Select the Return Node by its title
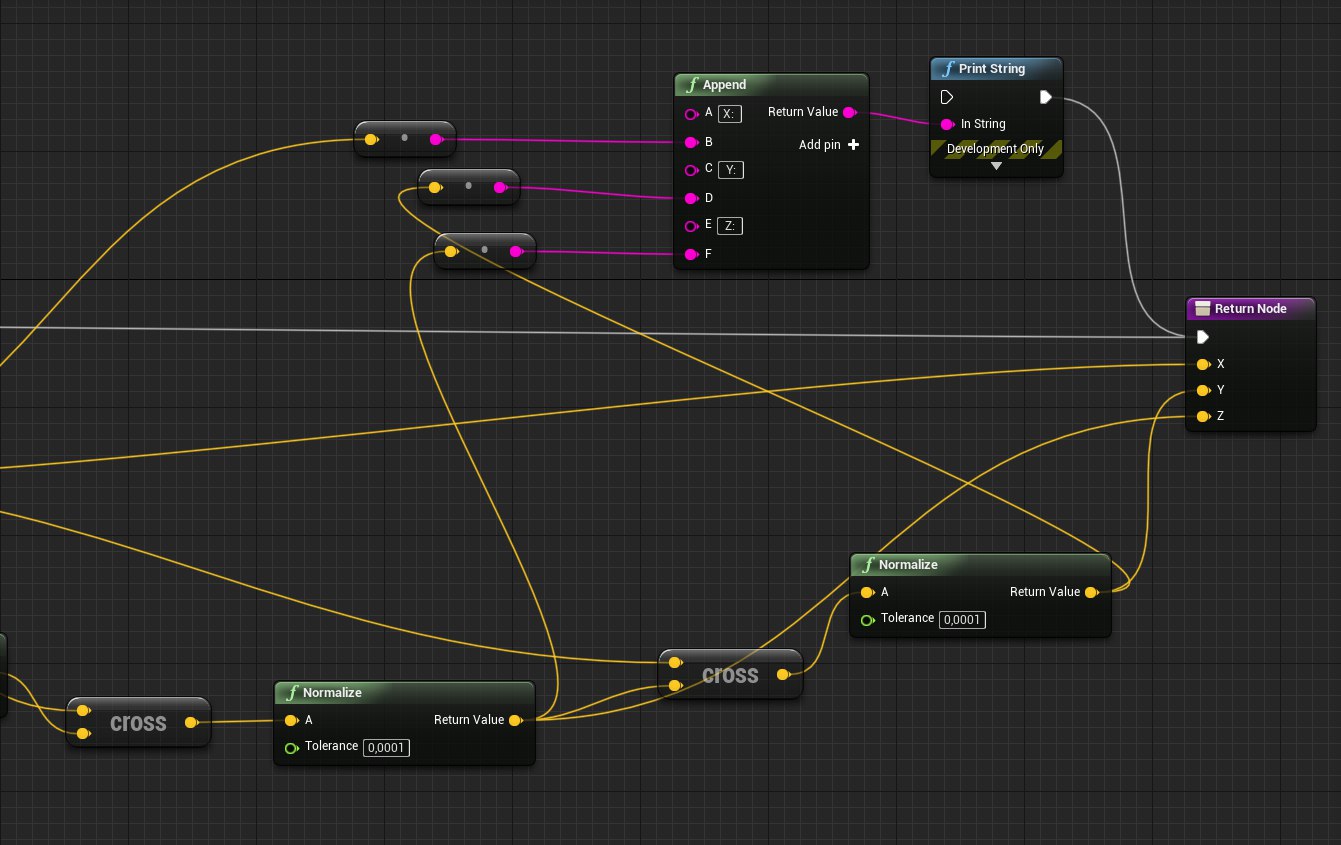The height and width of the screenshot is (845, 1341). 1251,309
